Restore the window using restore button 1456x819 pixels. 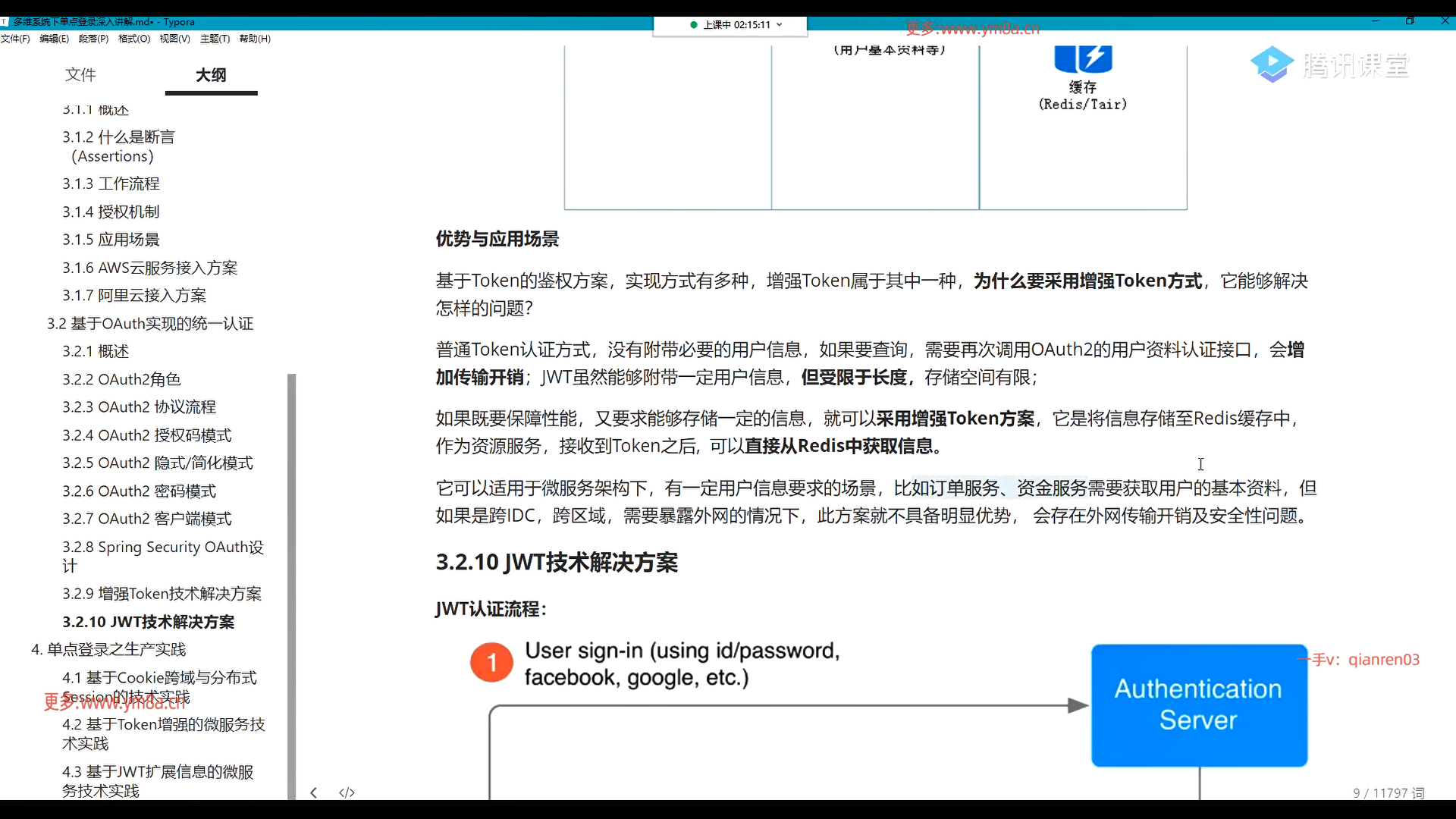(x=1410, y=21)
